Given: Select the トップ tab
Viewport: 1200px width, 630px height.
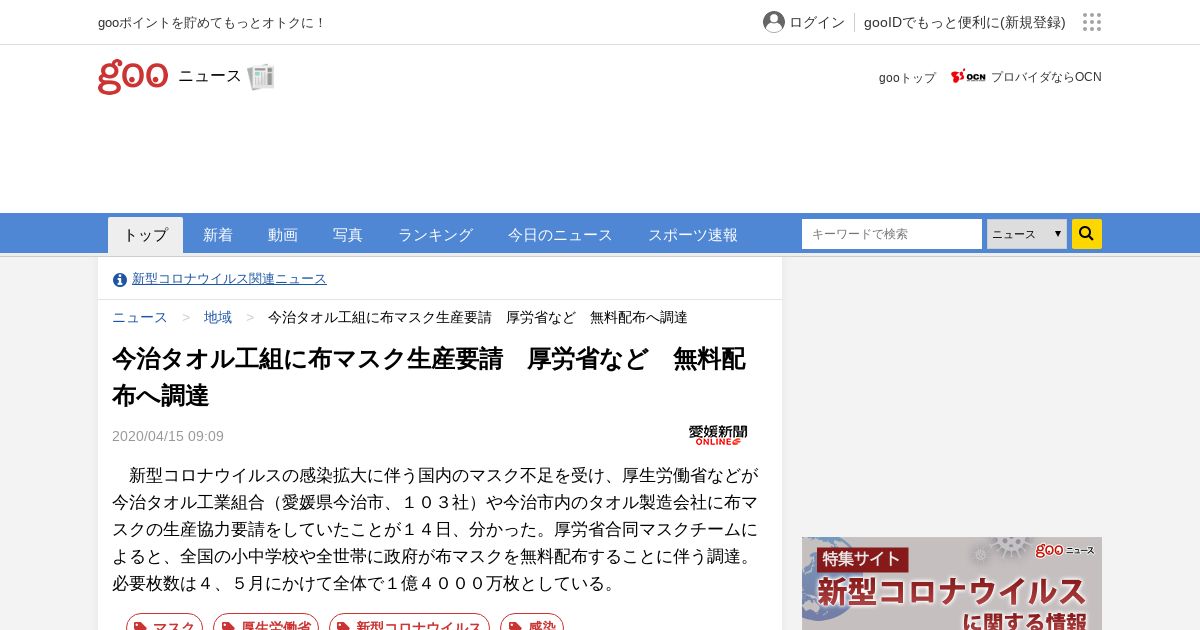Looking at the screenshot, I should pyautogui.click(x=146, y=235).
